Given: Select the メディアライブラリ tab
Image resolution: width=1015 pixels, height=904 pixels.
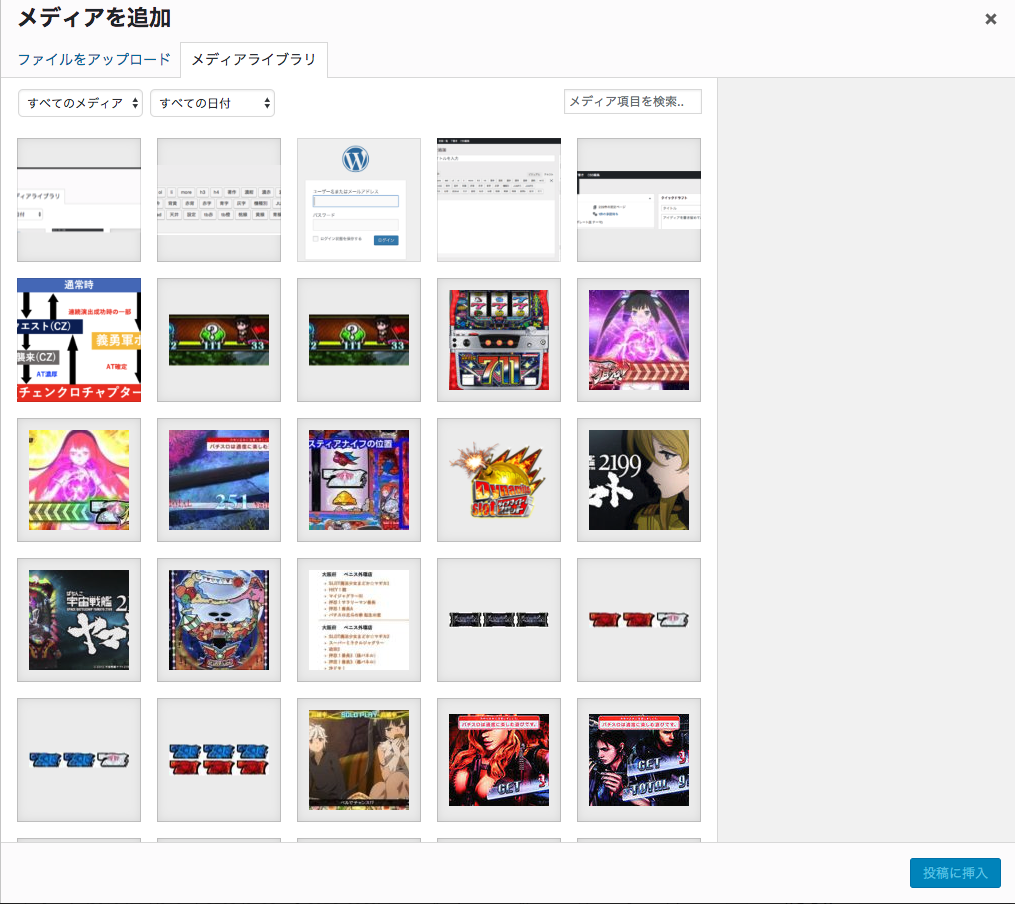Looking at the screenshot, I should (x=254, y=60).
